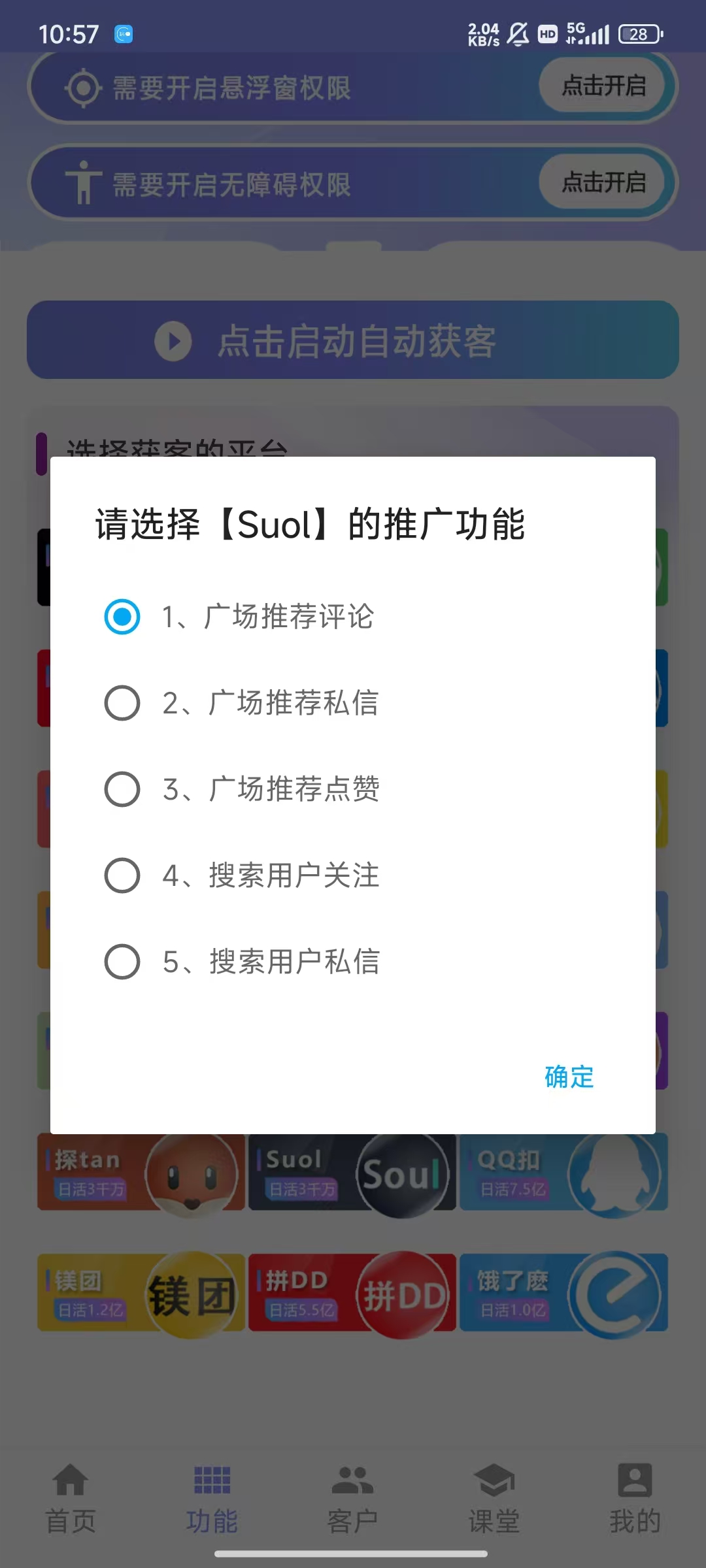Select 搜索用户关注 radio option
The width and height of the screenshot is (706, 1568).
coord(122,875)
